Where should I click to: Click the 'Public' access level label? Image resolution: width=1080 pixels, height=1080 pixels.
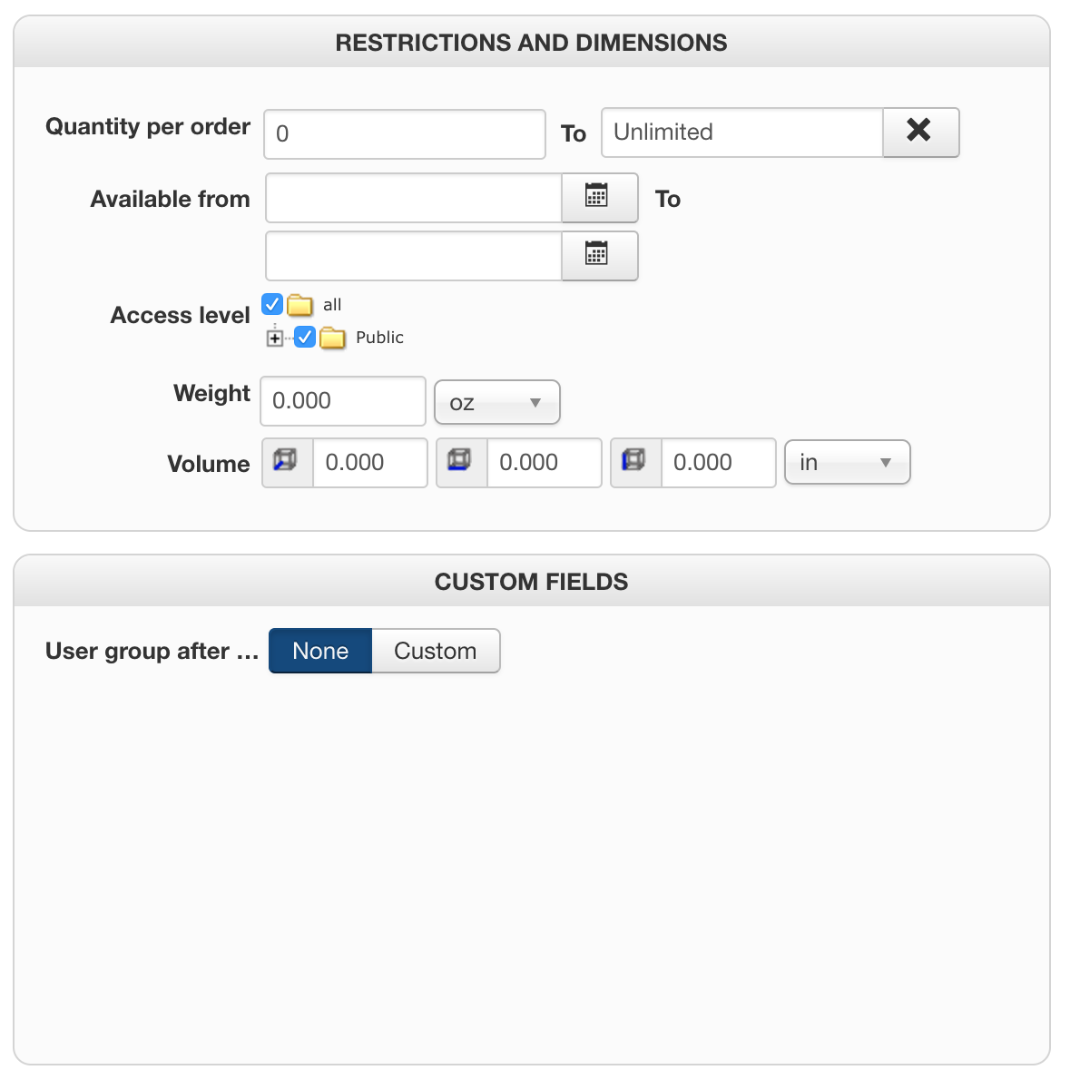coord(380,338)
